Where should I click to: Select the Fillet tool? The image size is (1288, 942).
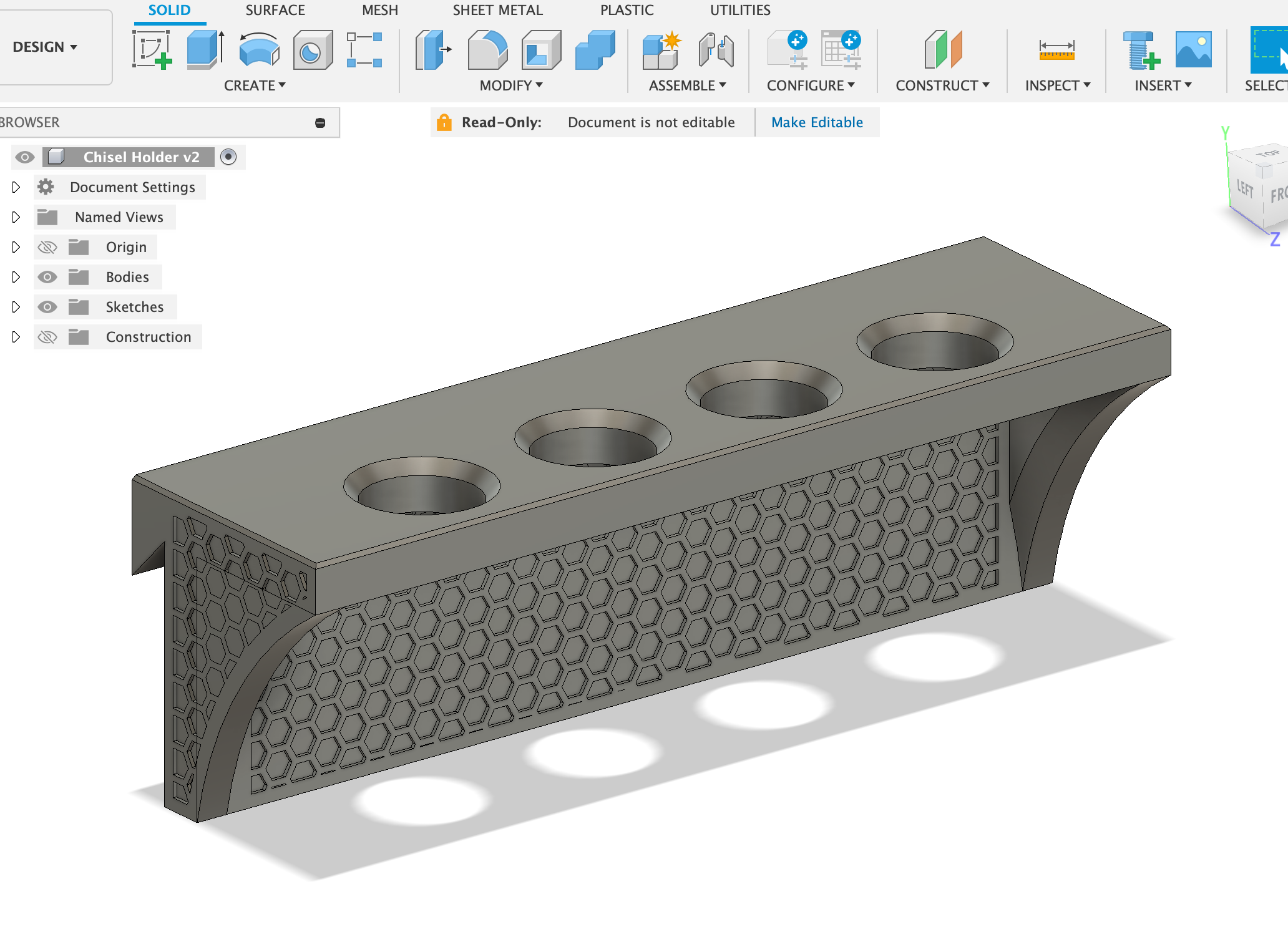[487, 49]
